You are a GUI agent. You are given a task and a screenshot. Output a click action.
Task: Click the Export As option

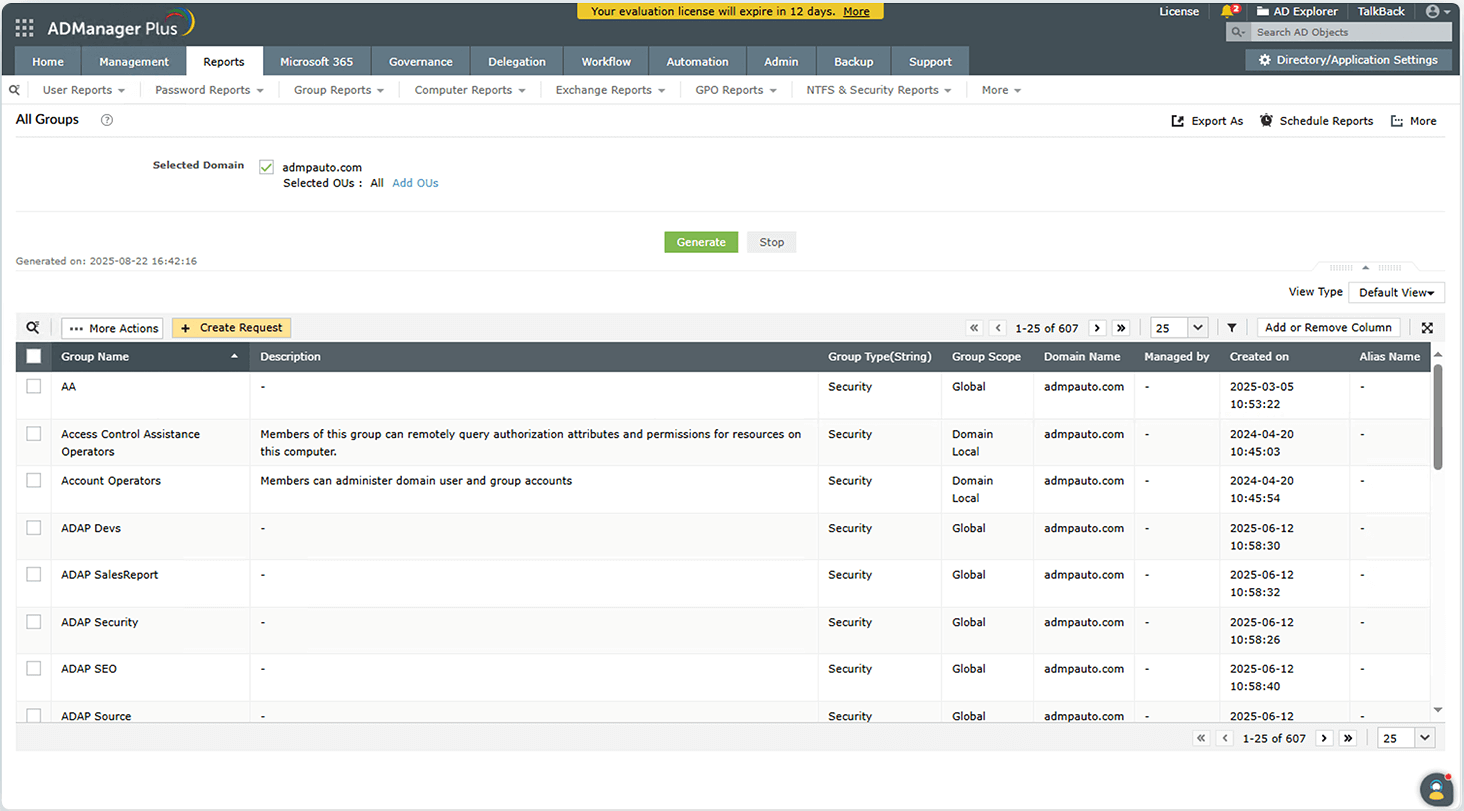[1207, 121]
